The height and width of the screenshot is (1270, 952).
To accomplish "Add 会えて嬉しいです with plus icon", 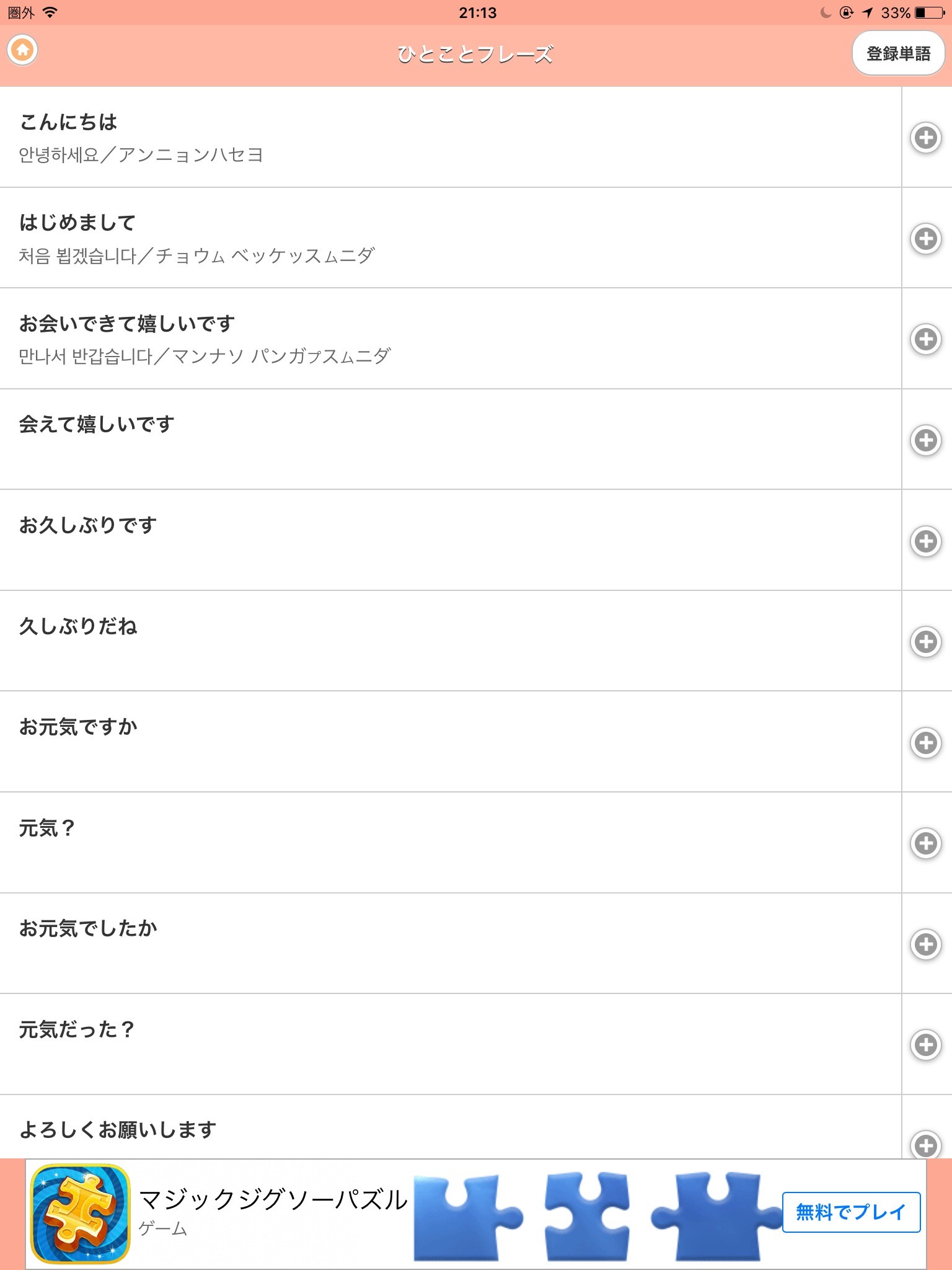I will point(925,440).
